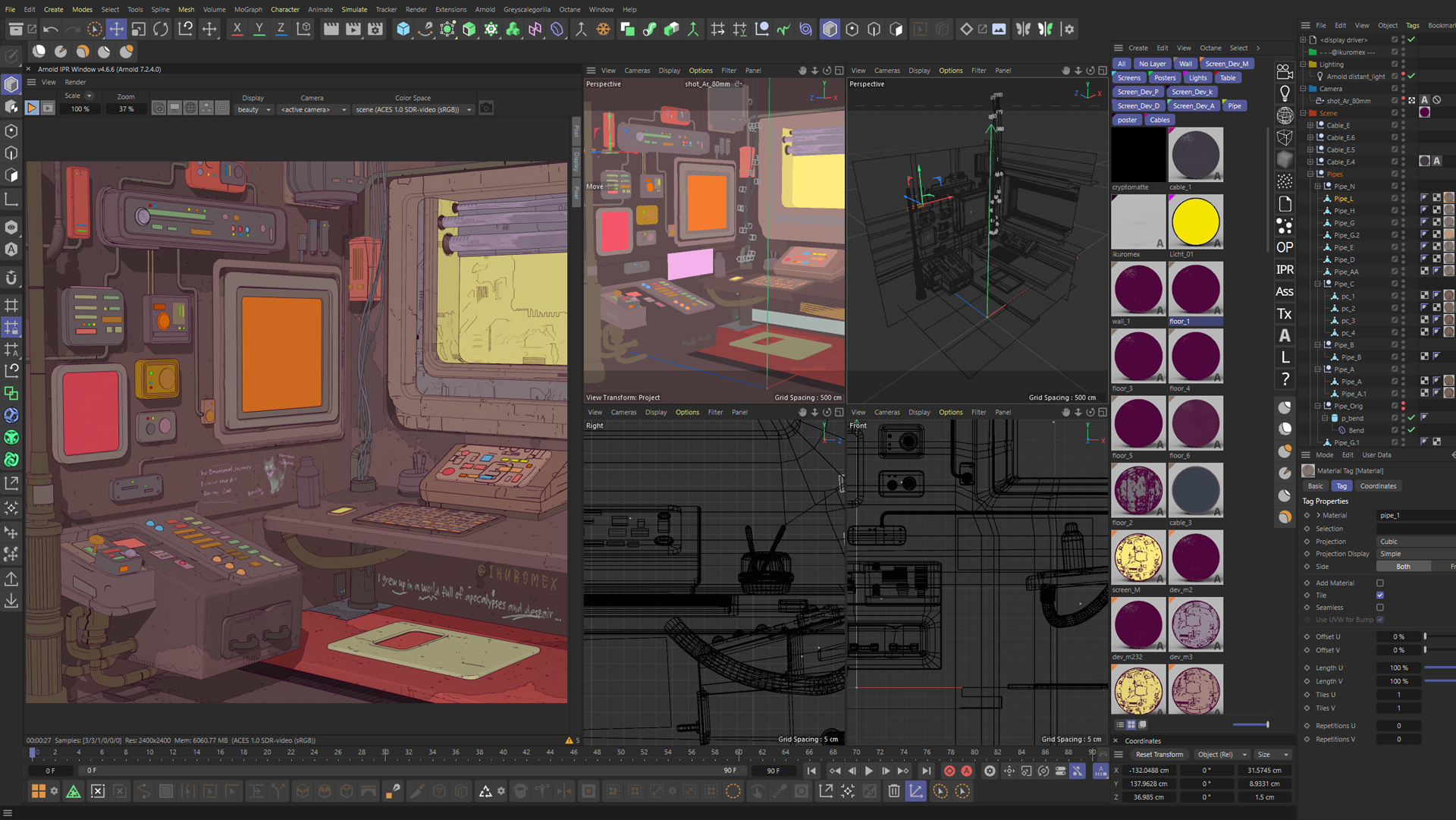Image resolution: width=1456 pixels, height=820 pixels.
Task: Click the green subdivision cube generator icon
Action: 469,29
